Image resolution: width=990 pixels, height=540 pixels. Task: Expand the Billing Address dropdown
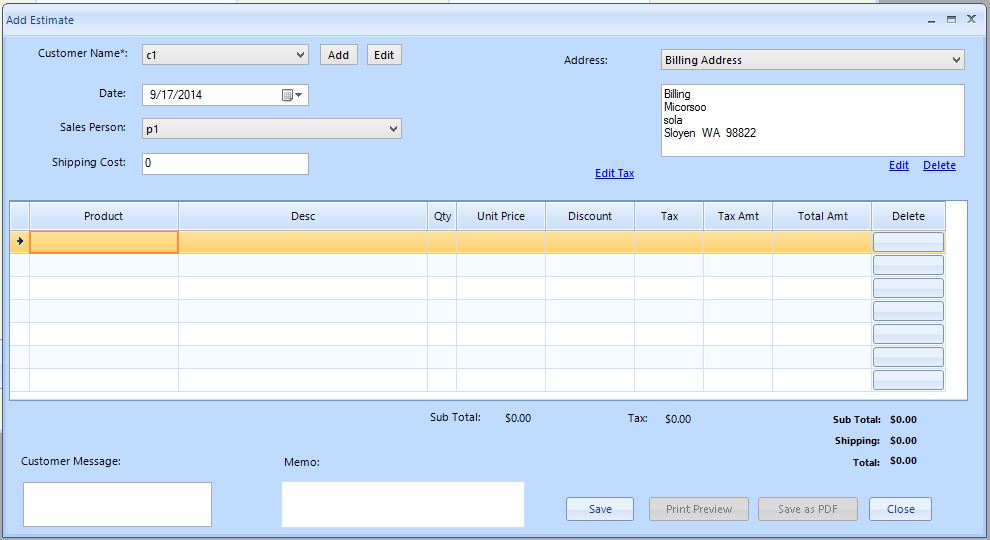coord(956,60)
